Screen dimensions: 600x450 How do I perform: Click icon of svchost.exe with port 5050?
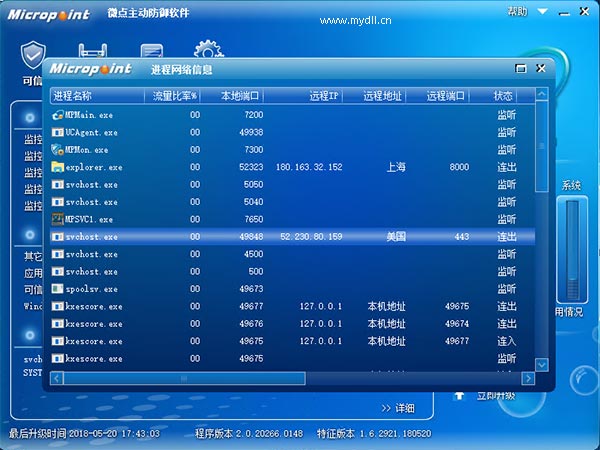coord(57,184)
